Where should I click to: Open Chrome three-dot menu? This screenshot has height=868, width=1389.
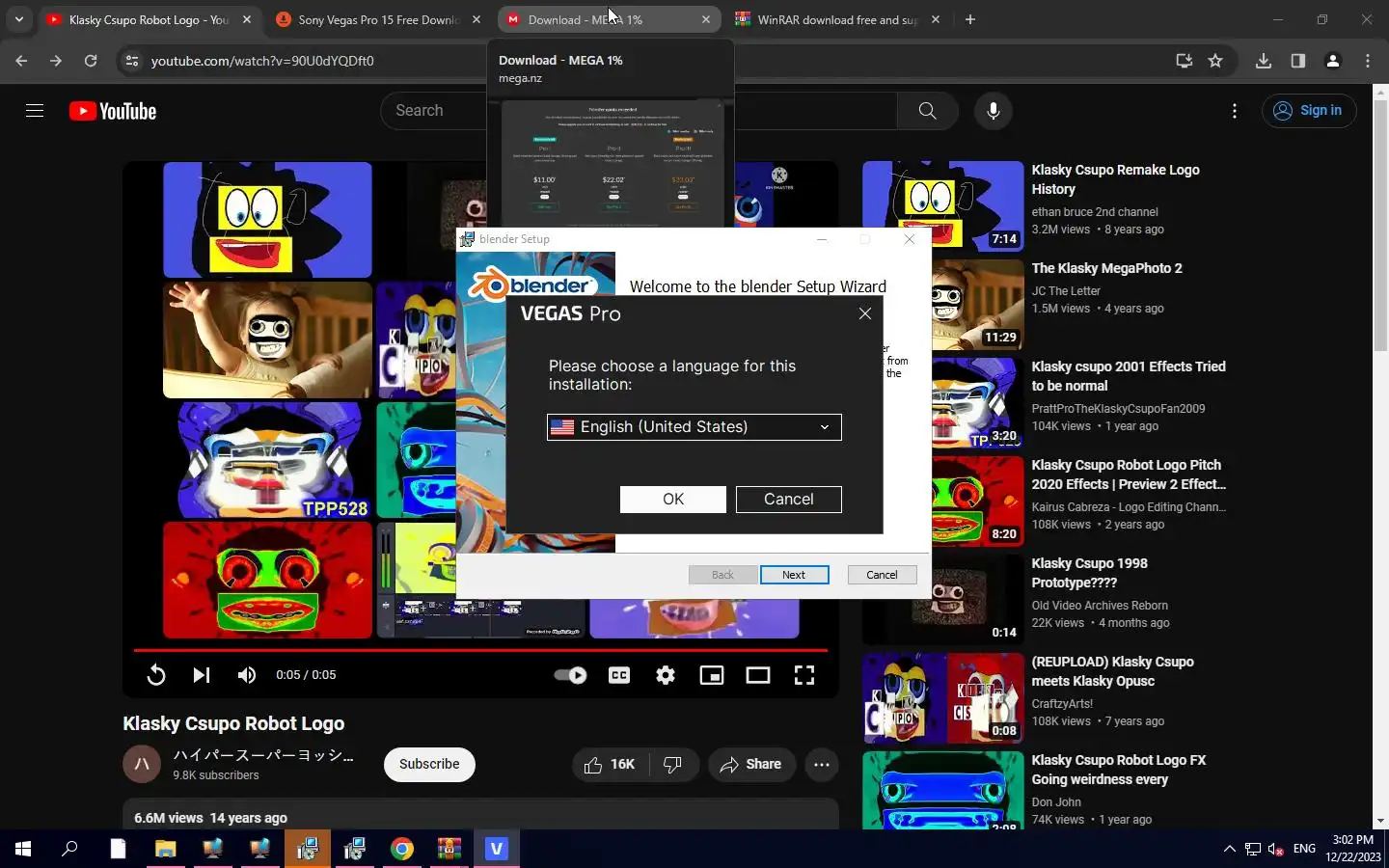(x=1368, y=61)
